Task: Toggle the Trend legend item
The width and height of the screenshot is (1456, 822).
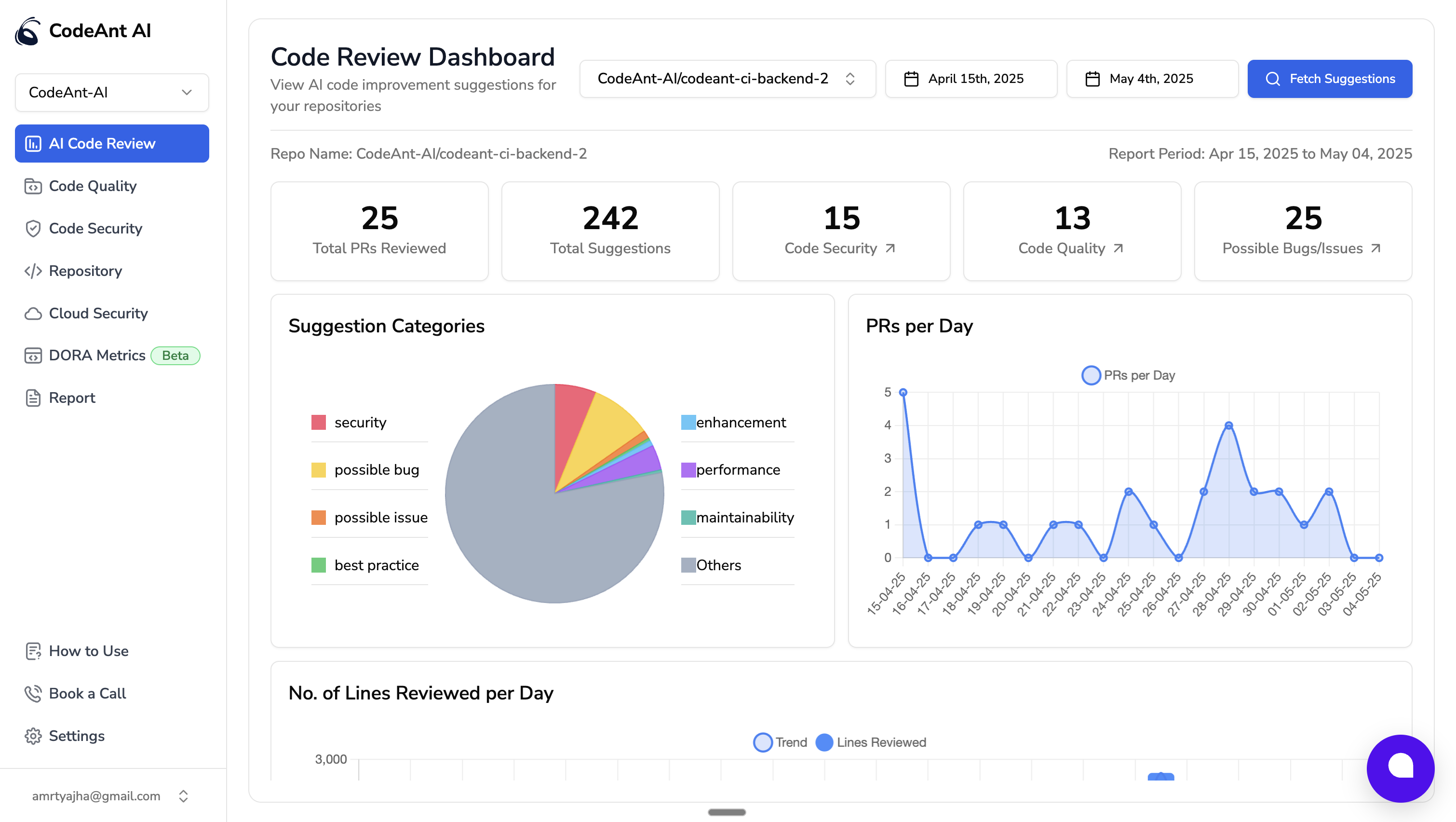Action: (780, 742)
